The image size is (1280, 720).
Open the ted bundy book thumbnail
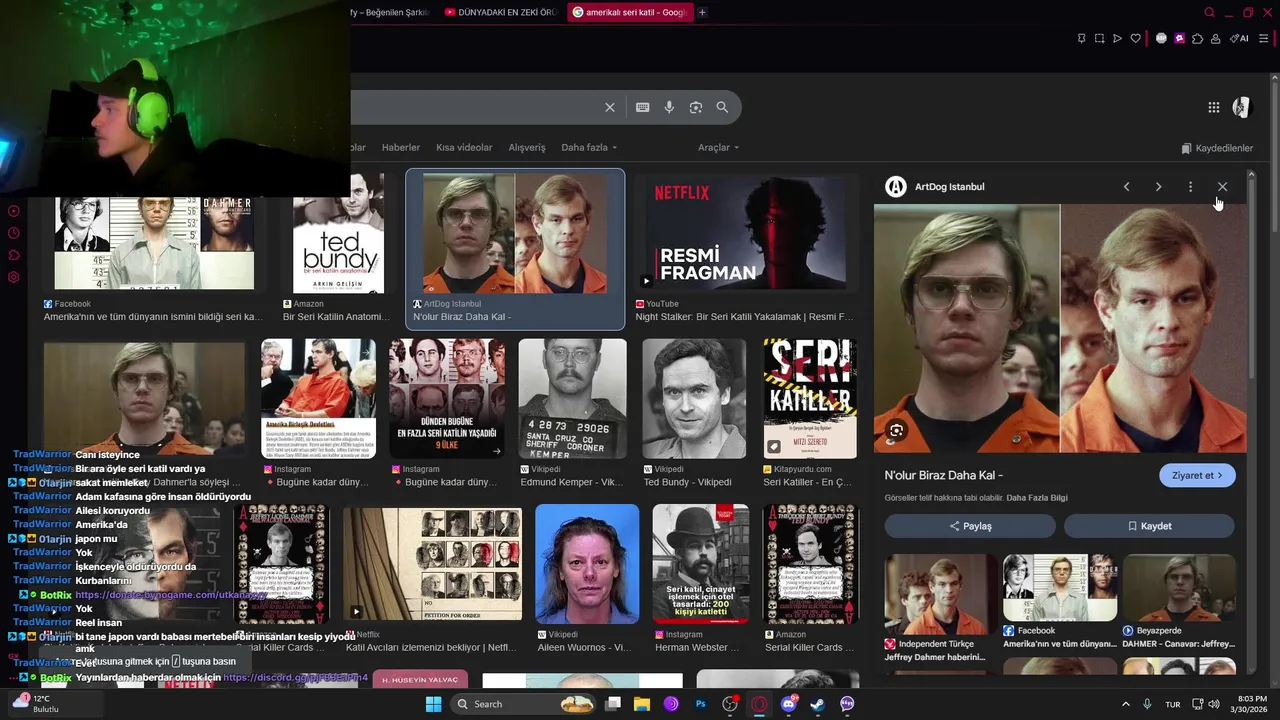pos(338,233)
